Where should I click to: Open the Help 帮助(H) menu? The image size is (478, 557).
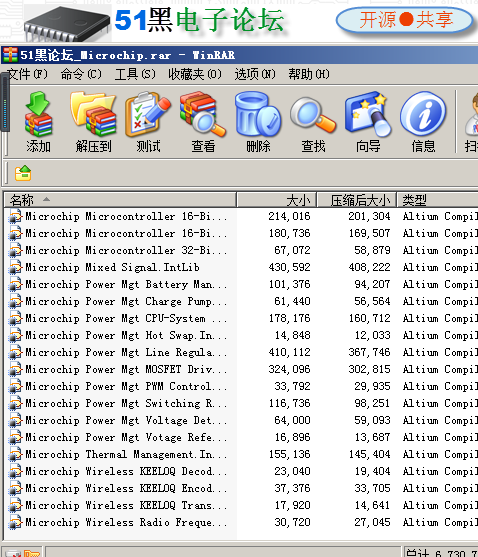(x=309, y=74)
